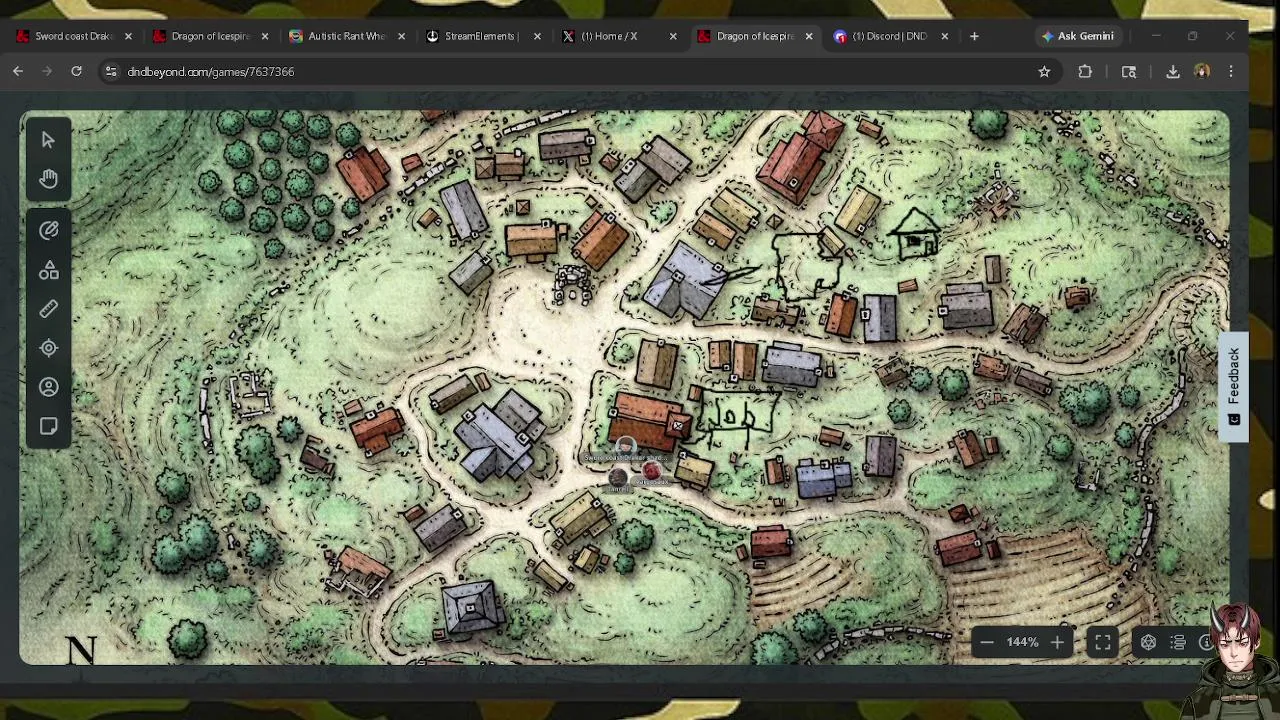1280x720 pixels.
Task: Select the ruler measure tool
Action: [x=48, y=309]
